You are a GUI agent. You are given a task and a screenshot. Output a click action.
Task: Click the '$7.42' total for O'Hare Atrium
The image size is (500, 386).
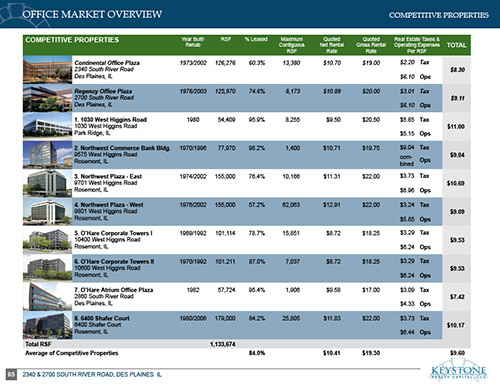pyautogui.click(x=457, y=297)
